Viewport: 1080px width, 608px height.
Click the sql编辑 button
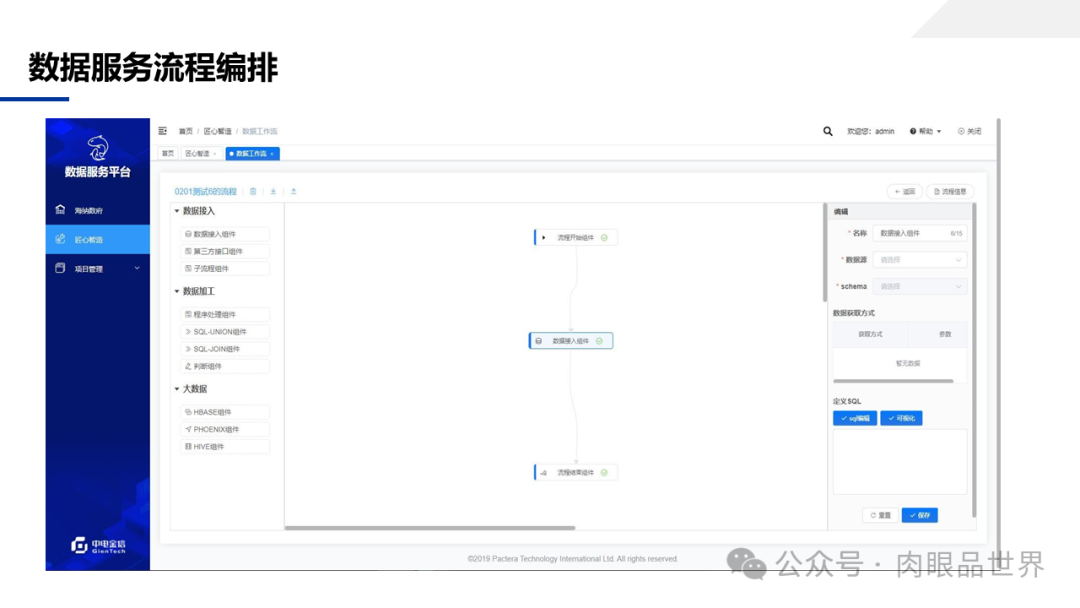point(855,419)
